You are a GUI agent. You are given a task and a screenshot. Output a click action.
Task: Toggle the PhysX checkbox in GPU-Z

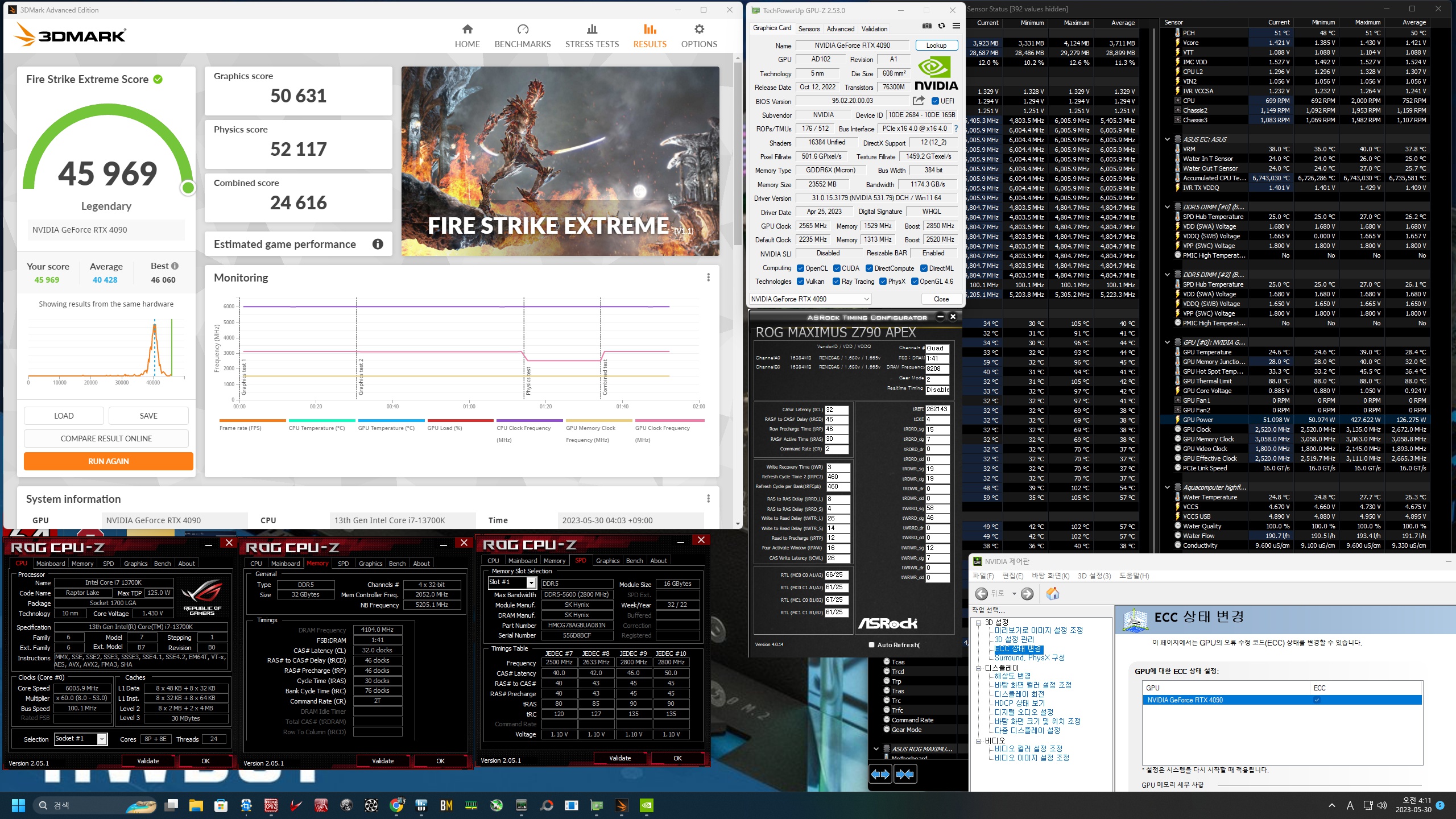(883, 282)
